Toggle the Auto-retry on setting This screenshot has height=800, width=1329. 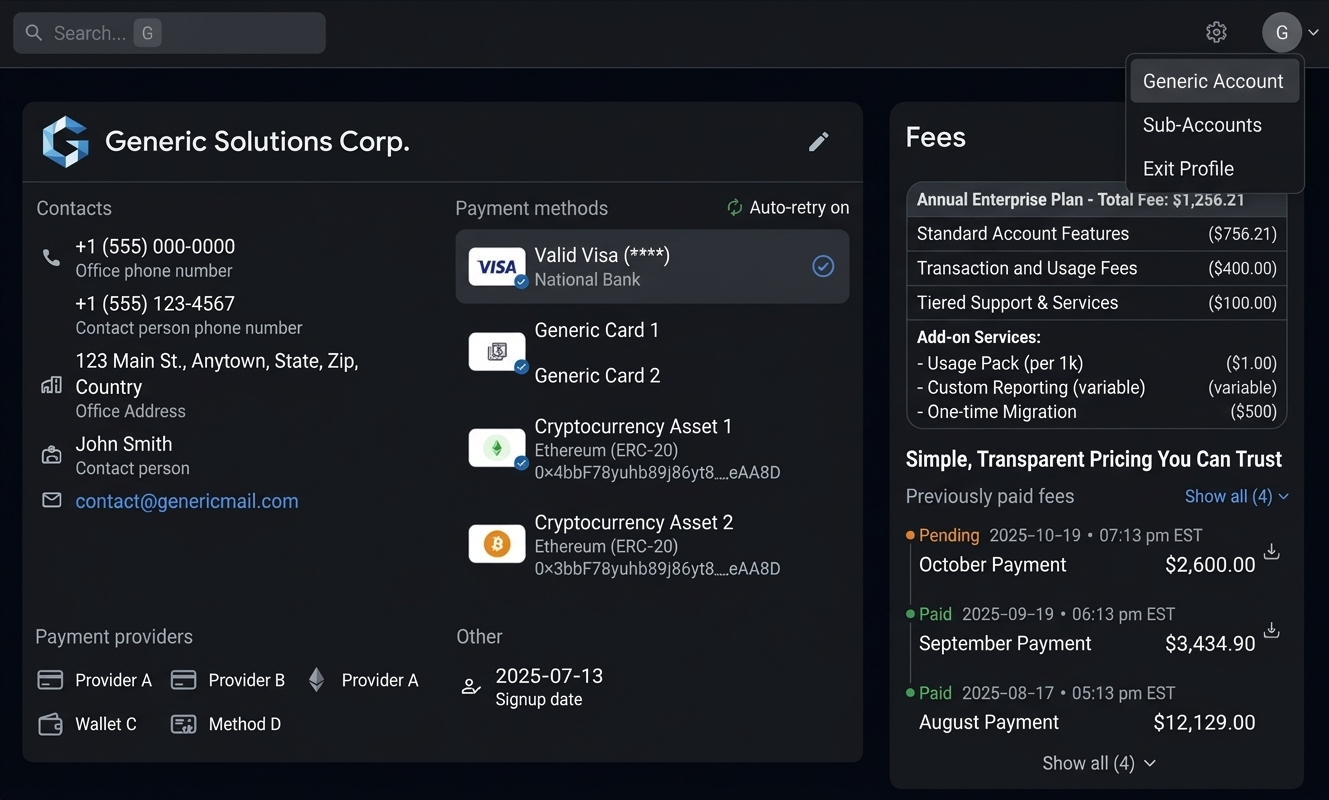tap(788, 208)
